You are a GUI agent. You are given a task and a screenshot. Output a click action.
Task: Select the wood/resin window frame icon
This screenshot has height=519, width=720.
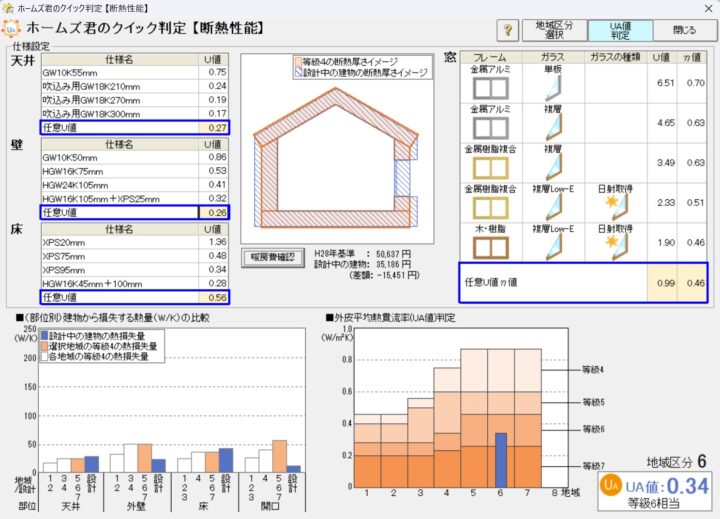[x=489, y=242]
